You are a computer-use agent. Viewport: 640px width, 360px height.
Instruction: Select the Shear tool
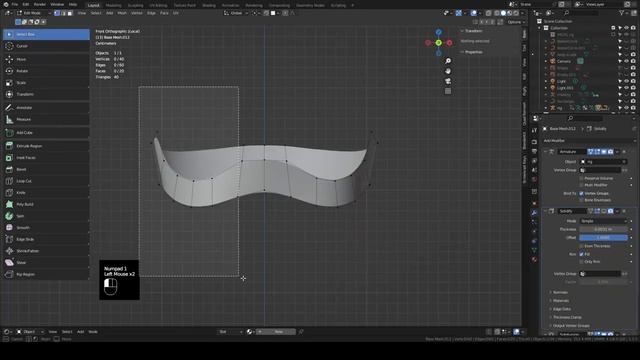coord(46,262)
